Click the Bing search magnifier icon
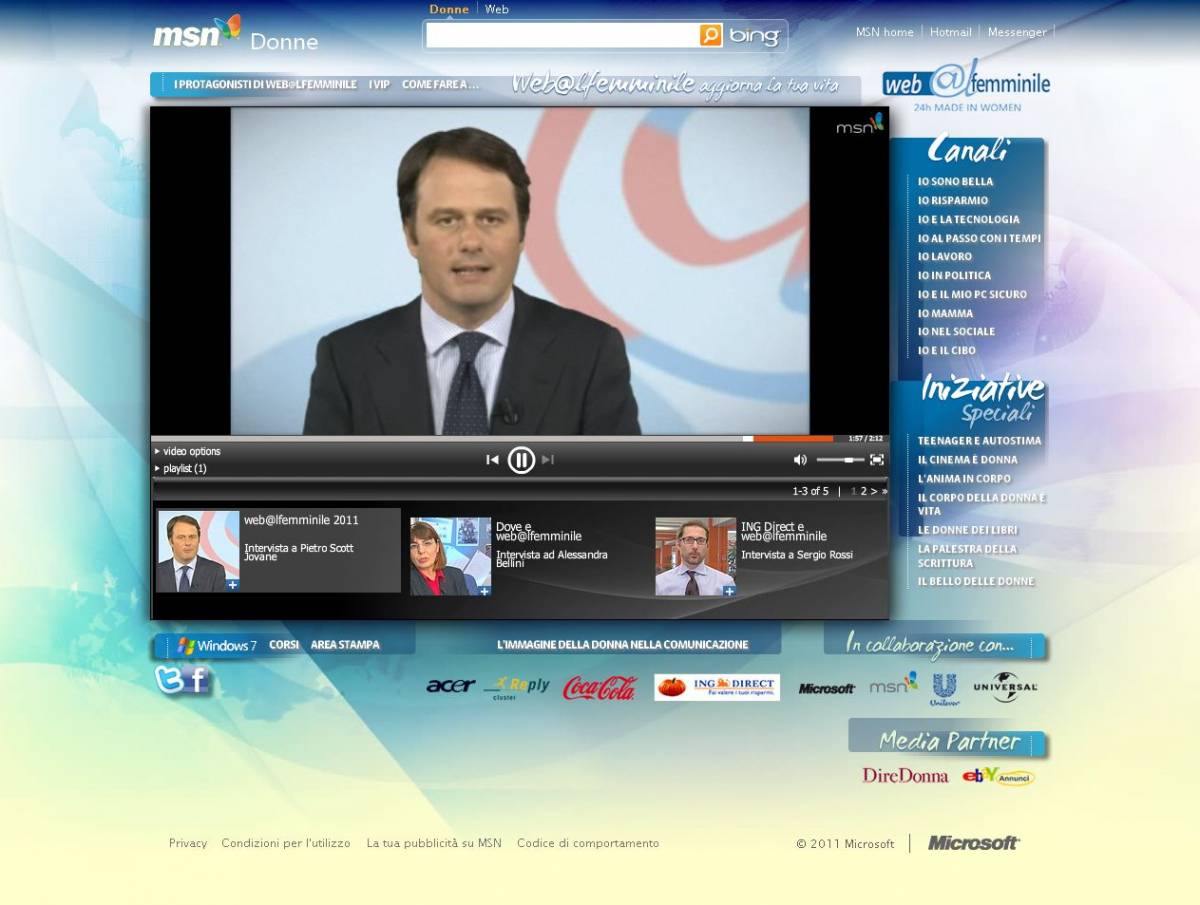This screenshot has width=1200, height=905. [710, 35]
